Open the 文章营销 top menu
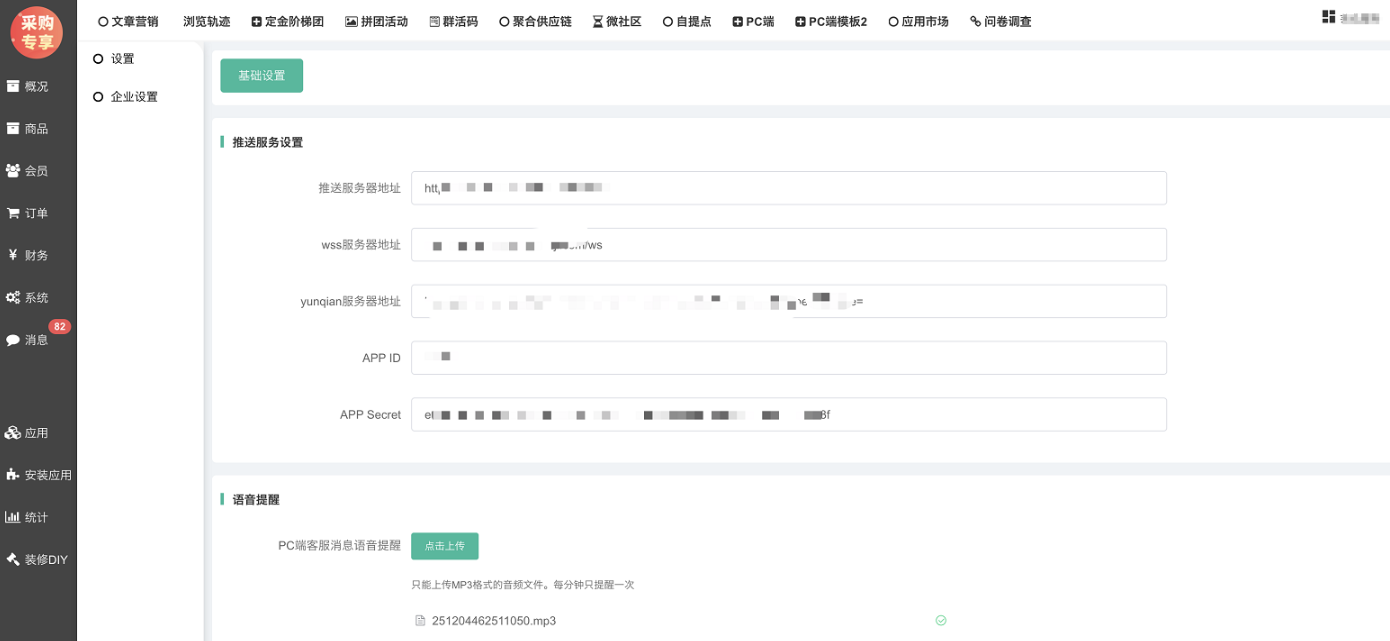This screenshot has height=641, width=1390. [x=128, y=21]
